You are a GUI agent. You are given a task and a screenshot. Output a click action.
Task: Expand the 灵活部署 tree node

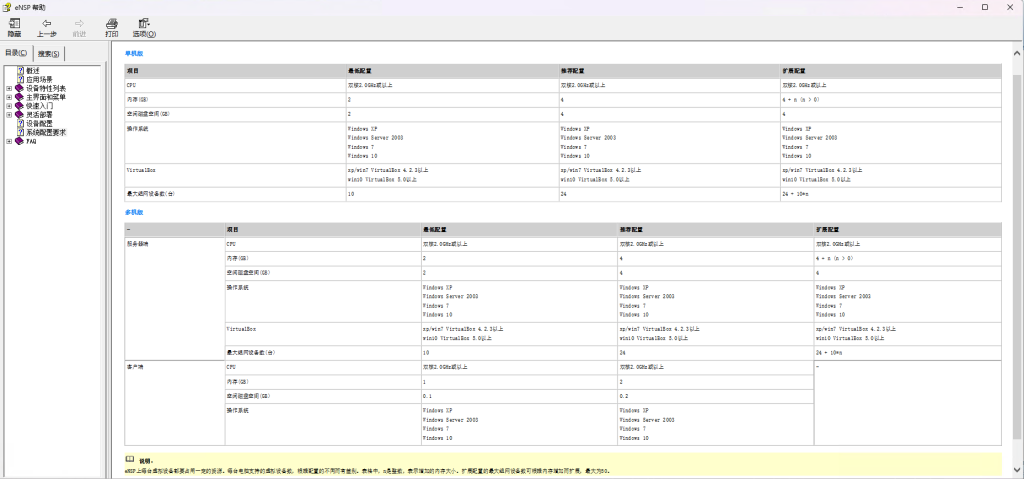[x=9, y=115]
